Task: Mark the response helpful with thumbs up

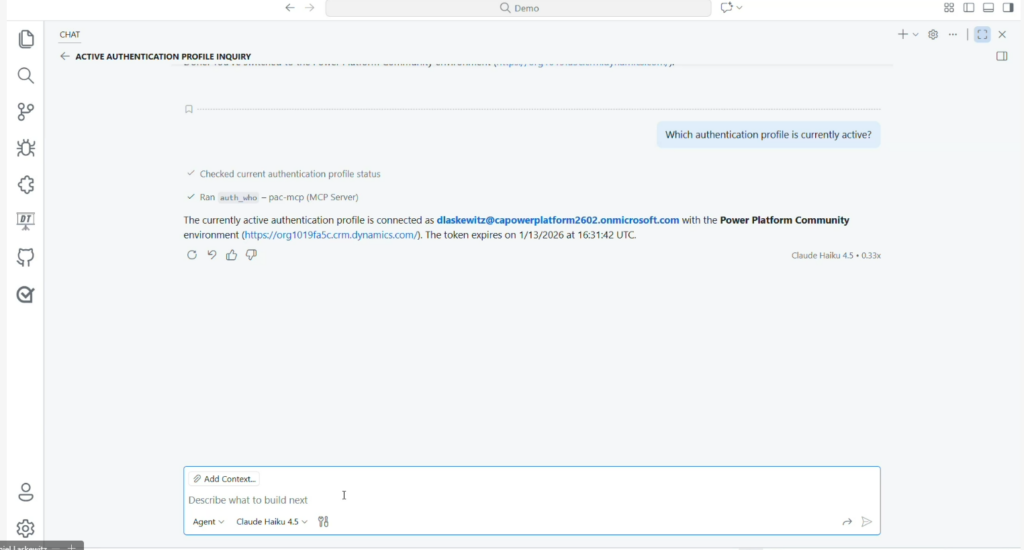Action: click(231, 255)
